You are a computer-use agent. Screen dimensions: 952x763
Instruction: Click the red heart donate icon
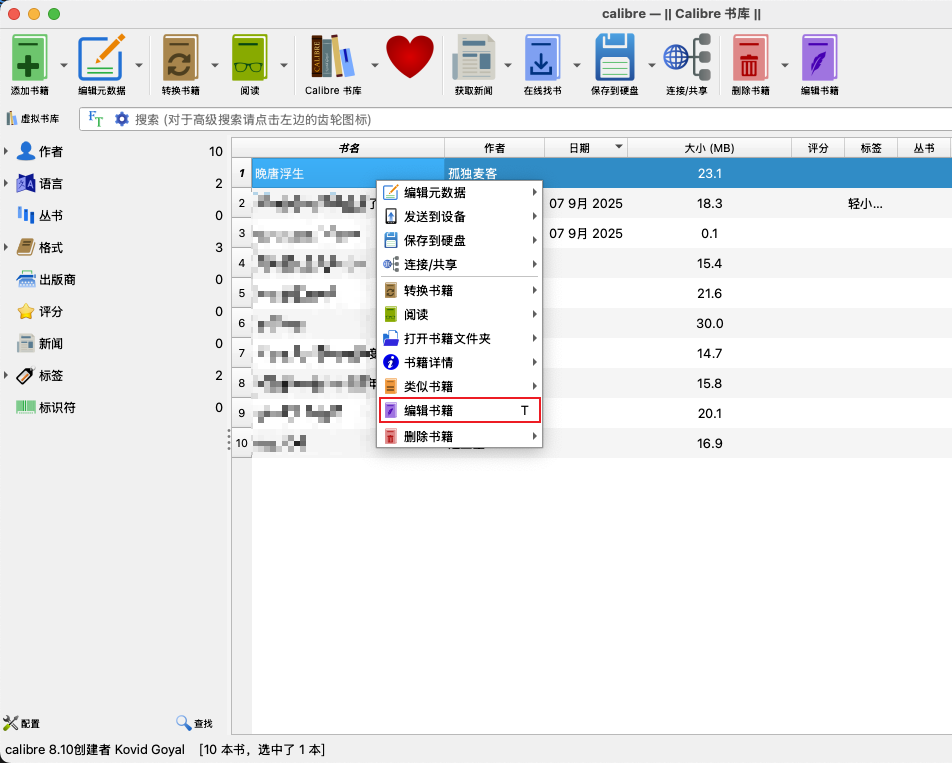pyautogui.click(x=410, y=57)
